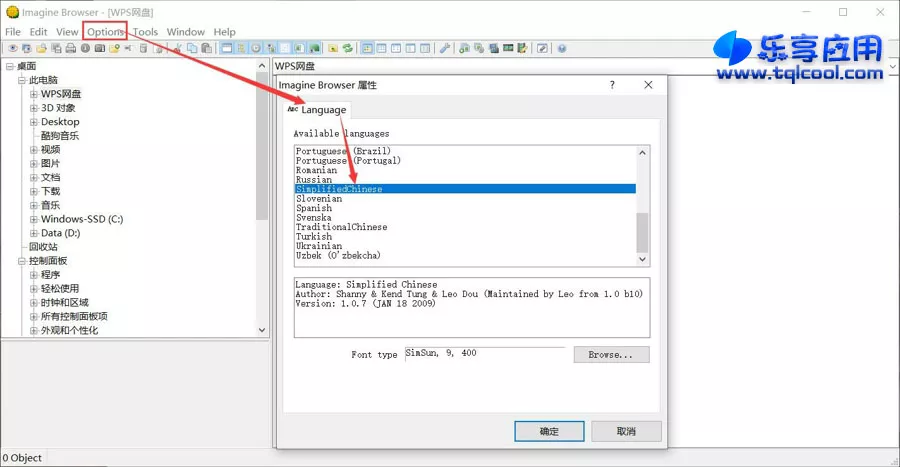Click the green Refresh arrows icon
Viewport: 900px width, 467px height.
click(x=347, y=49)
